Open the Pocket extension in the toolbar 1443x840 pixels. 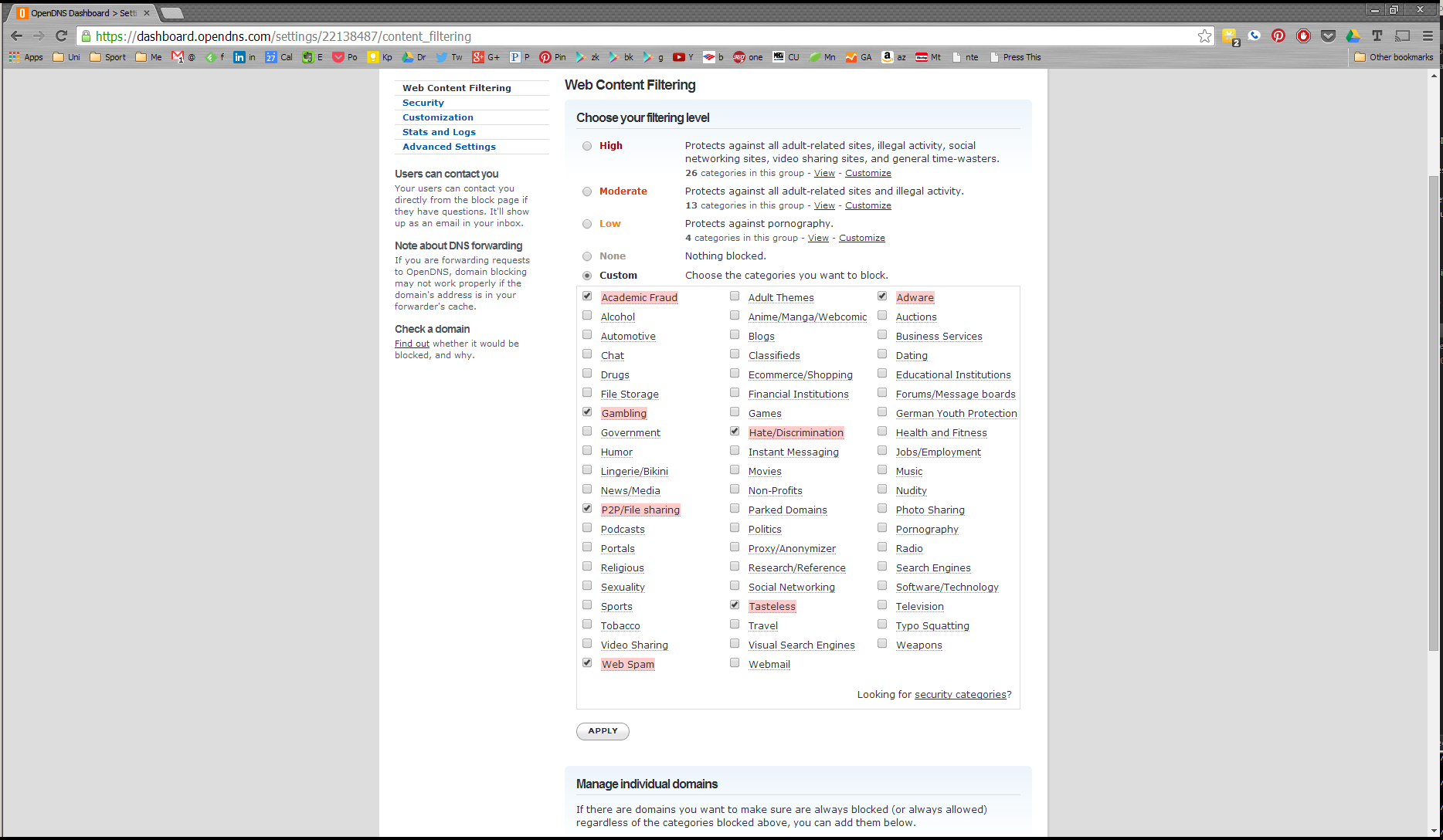(x=1328, y=36)
